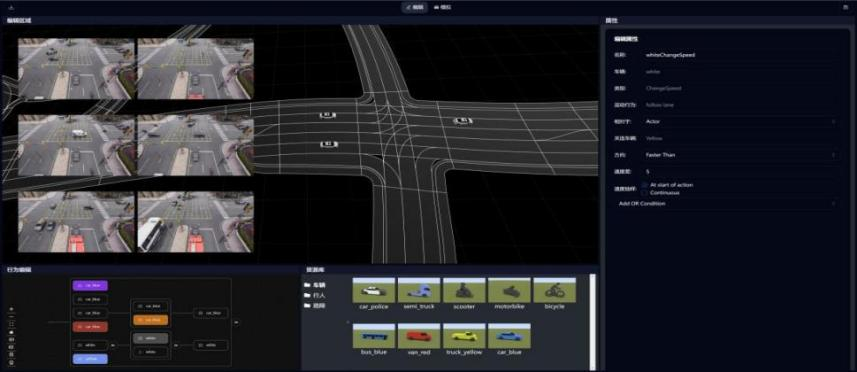This screenshot has height=372, width=857.
Task: Choose the bus_blue asset icon
Action: point(374,336)
